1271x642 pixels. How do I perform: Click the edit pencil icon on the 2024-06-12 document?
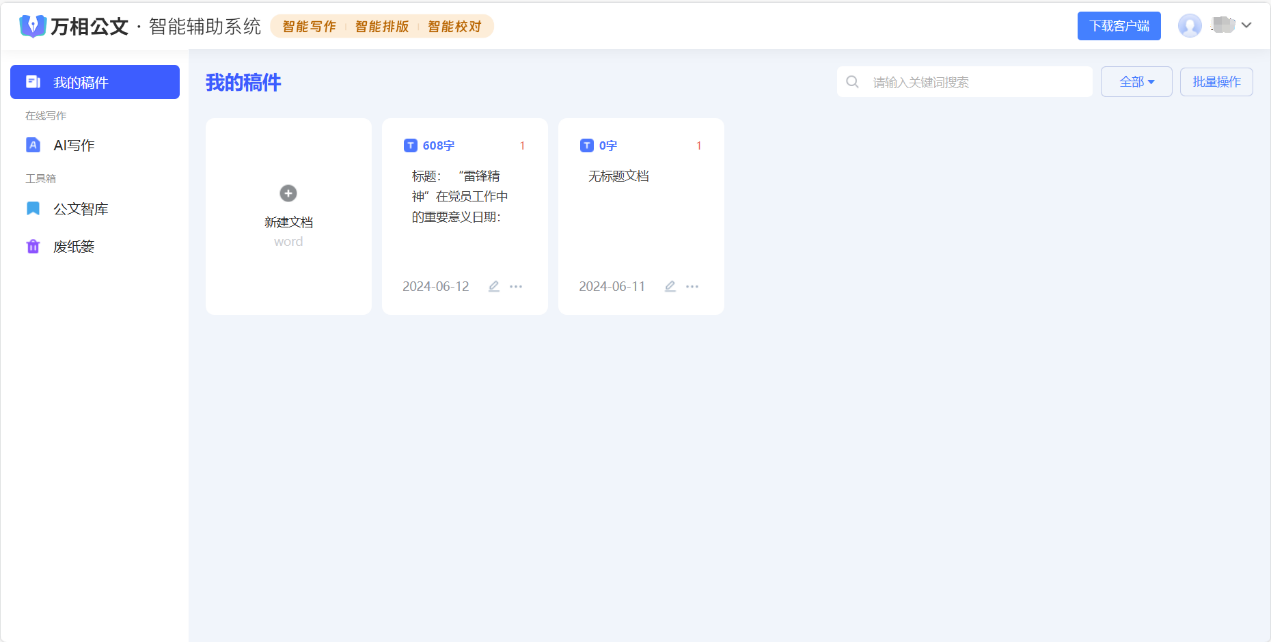click(493, 286)
